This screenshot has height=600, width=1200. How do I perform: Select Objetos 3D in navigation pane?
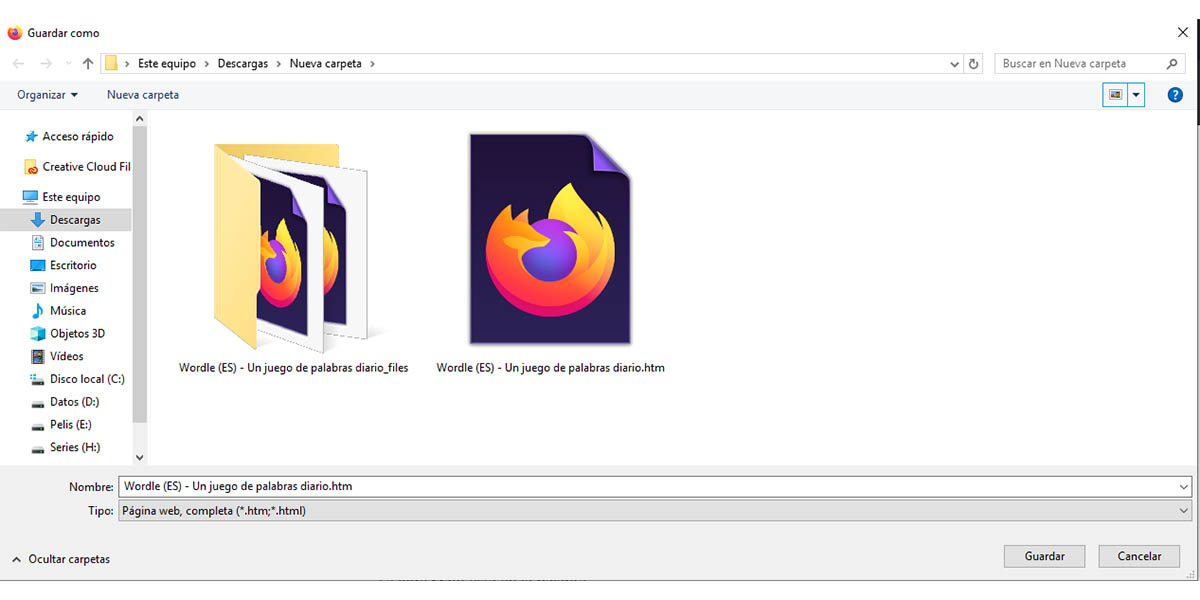coord(77,334)
